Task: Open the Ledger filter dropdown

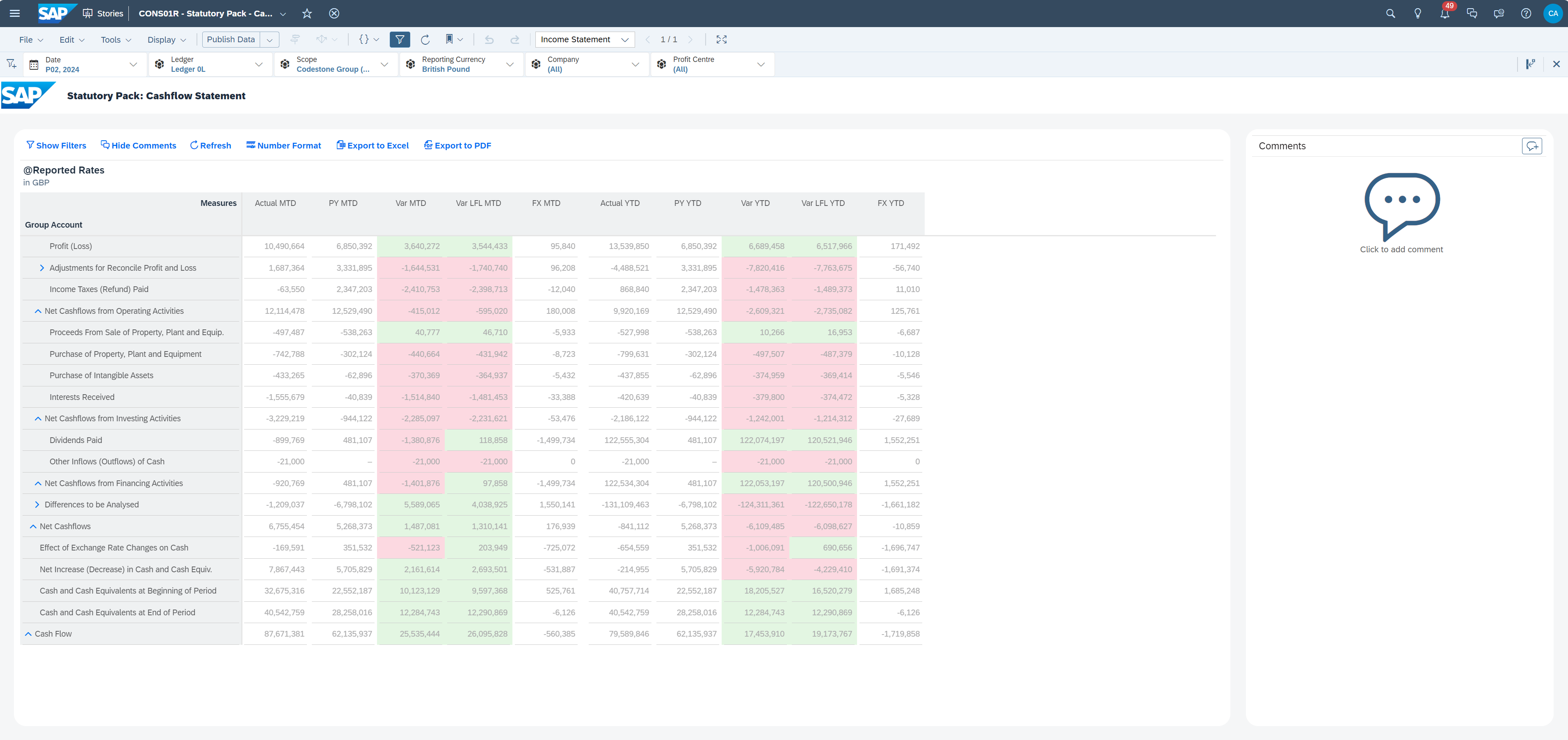Action: pos(210,64)
